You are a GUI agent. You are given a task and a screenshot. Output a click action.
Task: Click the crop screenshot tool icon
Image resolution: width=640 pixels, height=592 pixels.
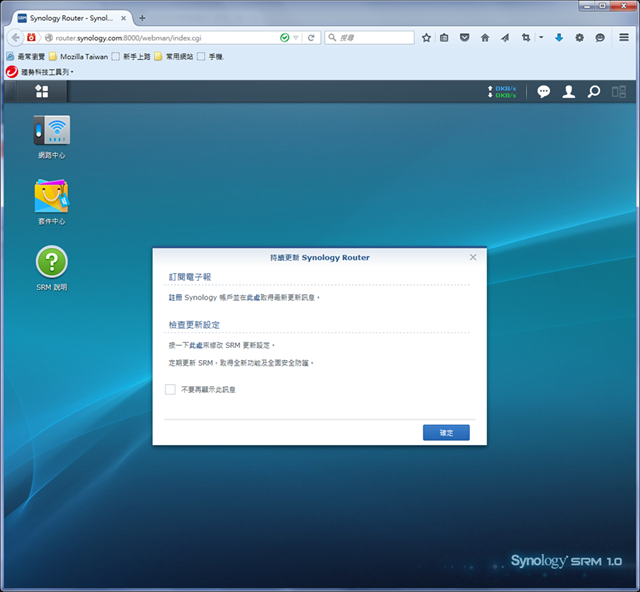(x=526, y=38)
